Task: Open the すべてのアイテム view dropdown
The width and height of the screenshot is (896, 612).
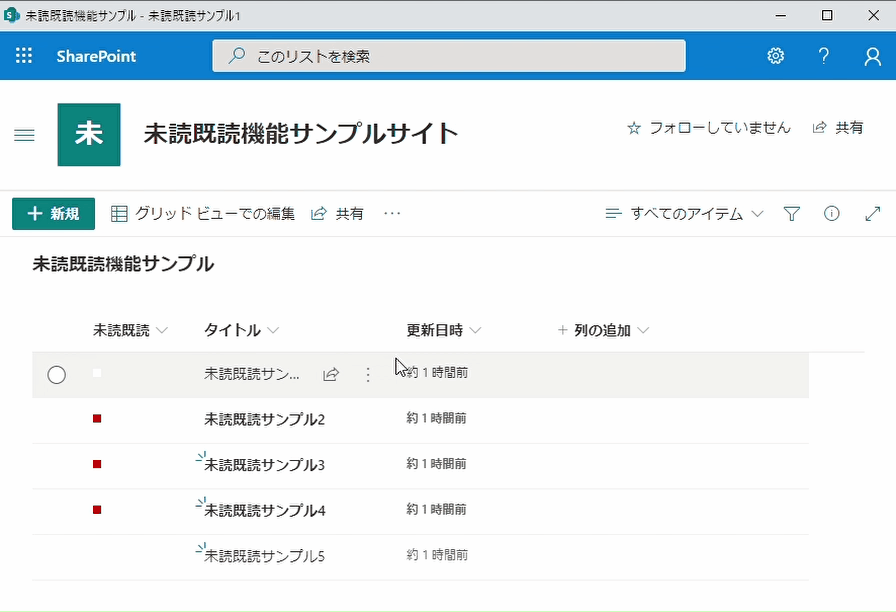Action: [684, 214]
